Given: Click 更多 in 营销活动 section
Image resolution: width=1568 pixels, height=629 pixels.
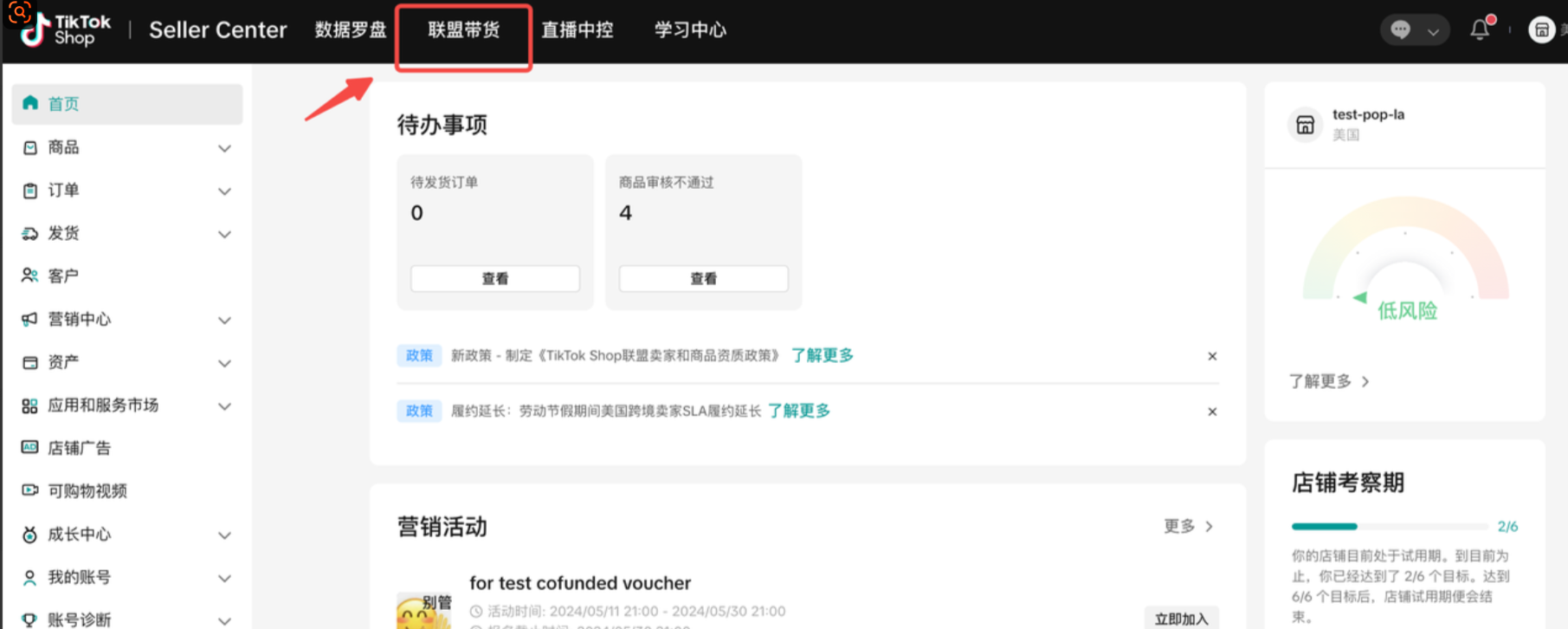Looking at the screenshot, I should pyautogui.click(x=1188, y=526).
